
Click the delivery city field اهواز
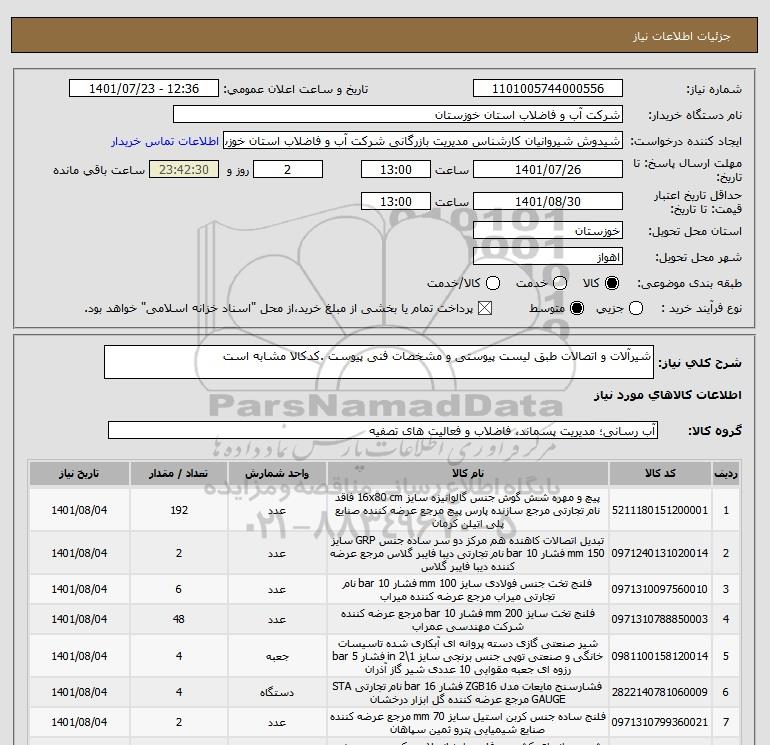548,256
